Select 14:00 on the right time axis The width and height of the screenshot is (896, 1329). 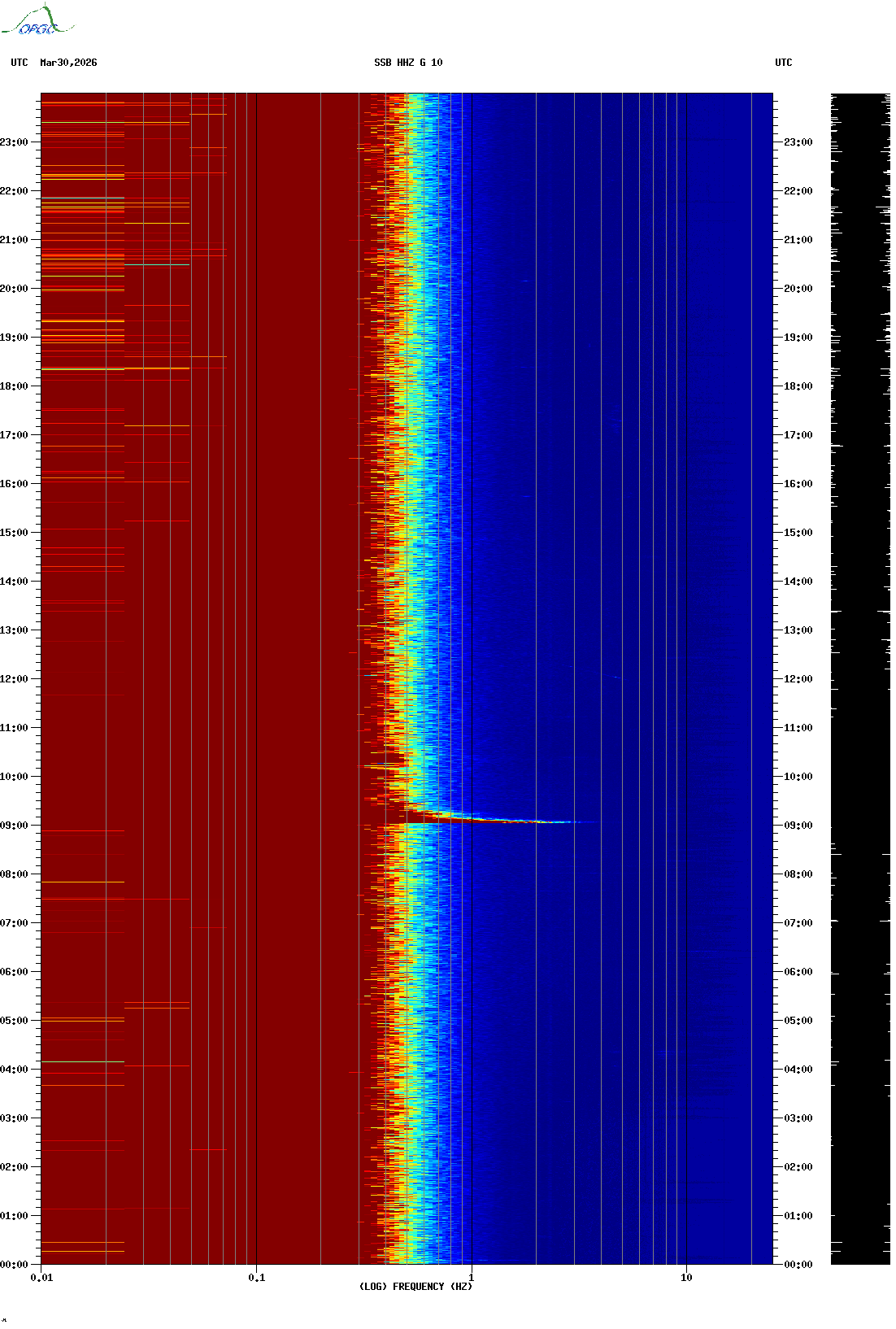pos(798,582)
